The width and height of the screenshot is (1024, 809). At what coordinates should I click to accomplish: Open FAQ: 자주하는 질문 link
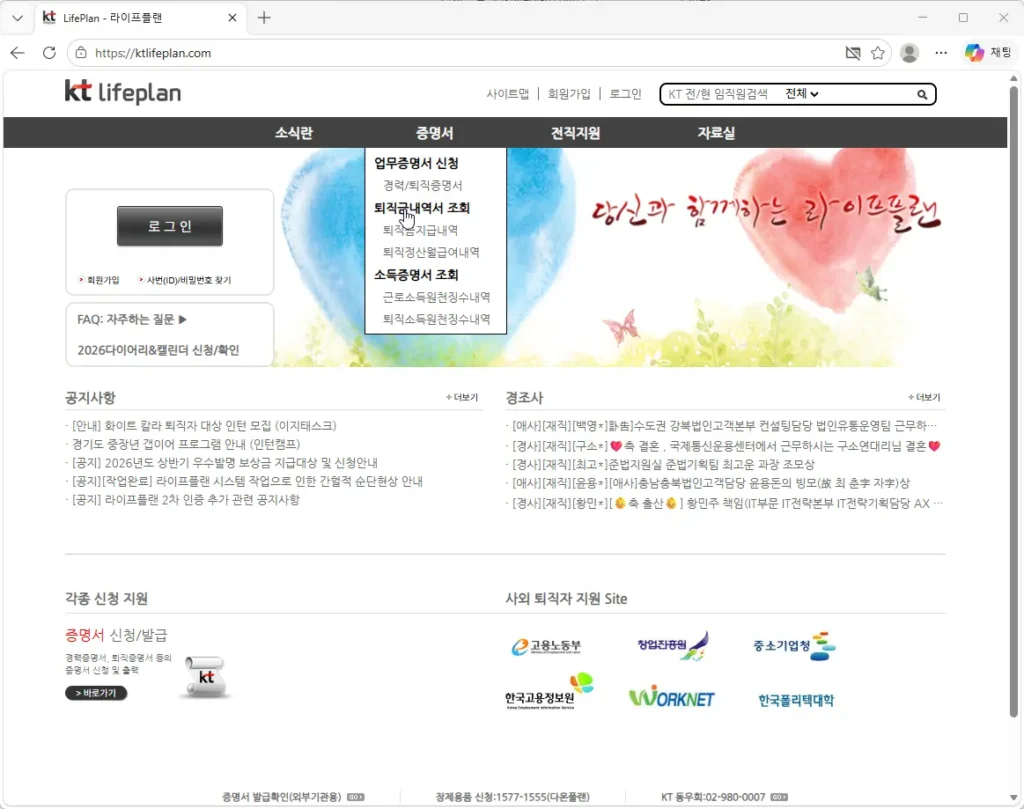(x=132, y=319)
